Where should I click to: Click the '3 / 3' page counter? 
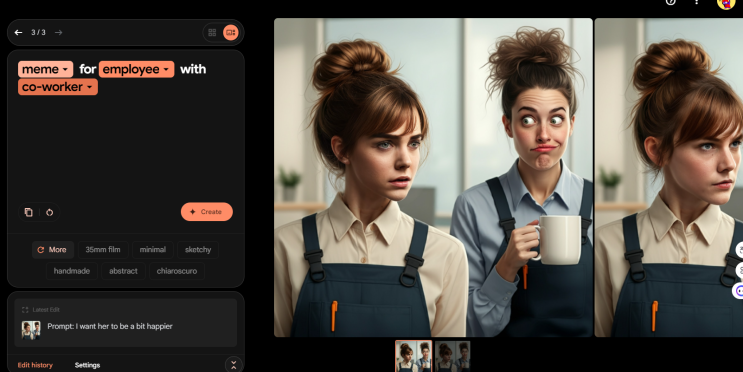(x=38, y=32)
